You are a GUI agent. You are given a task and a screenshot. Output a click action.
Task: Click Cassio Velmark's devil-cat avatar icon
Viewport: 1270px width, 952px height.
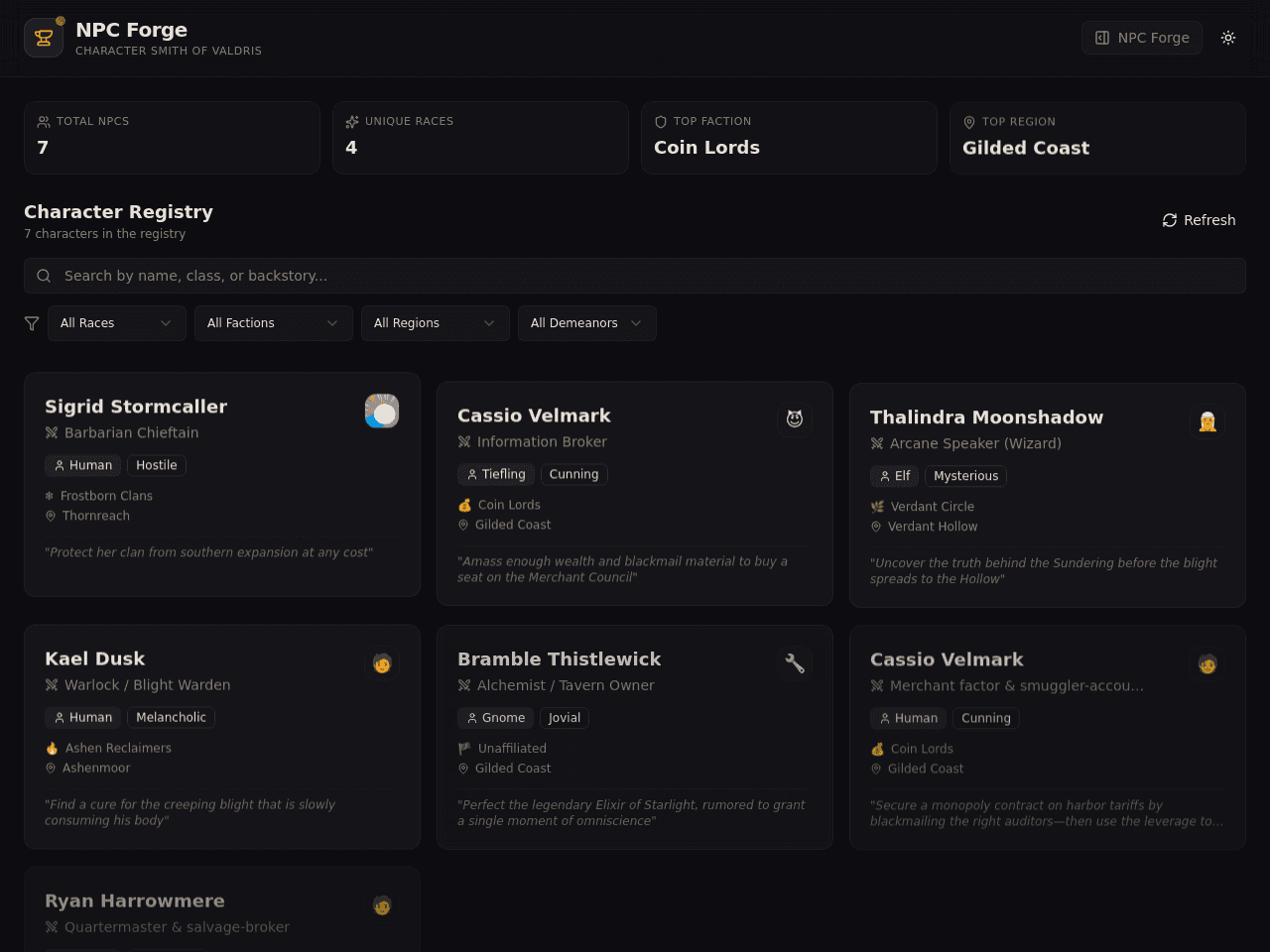795,419
